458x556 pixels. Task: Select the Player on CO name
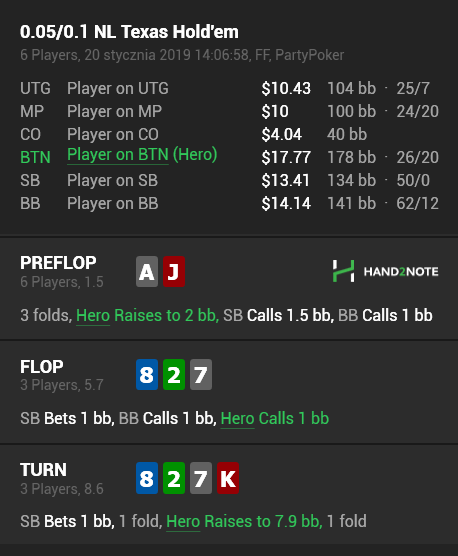coord(113,134)
